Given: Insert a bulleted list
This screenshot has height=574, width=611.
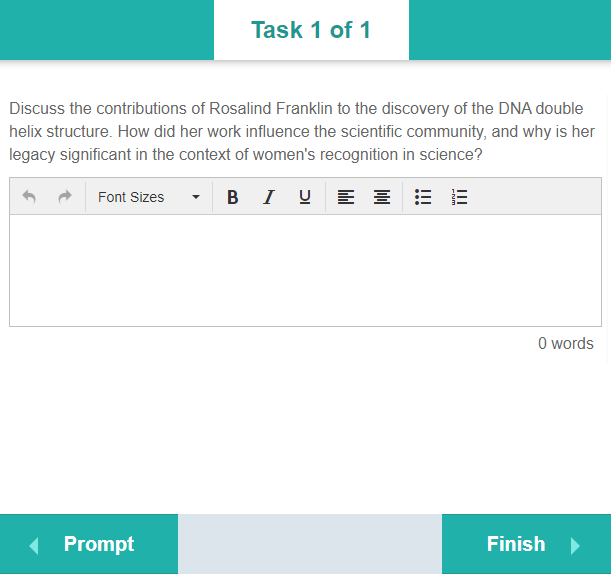Looking at the screenshot, I should pos(423,197).
